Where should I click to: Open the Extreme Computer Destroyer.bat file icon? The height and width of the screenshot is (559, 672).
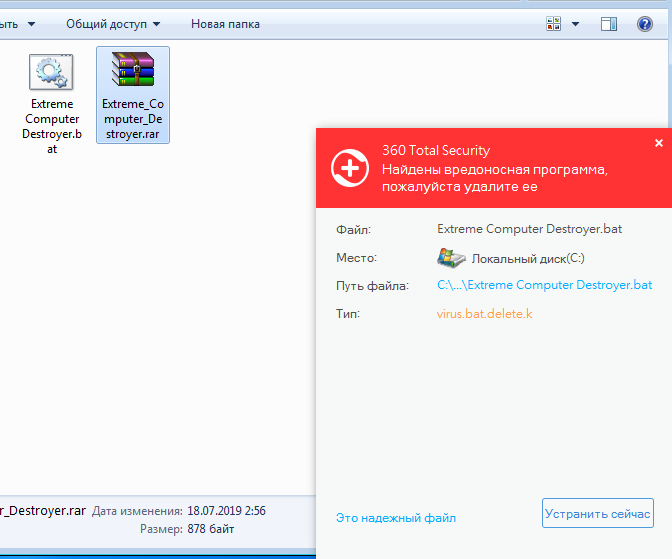(51, 72)
